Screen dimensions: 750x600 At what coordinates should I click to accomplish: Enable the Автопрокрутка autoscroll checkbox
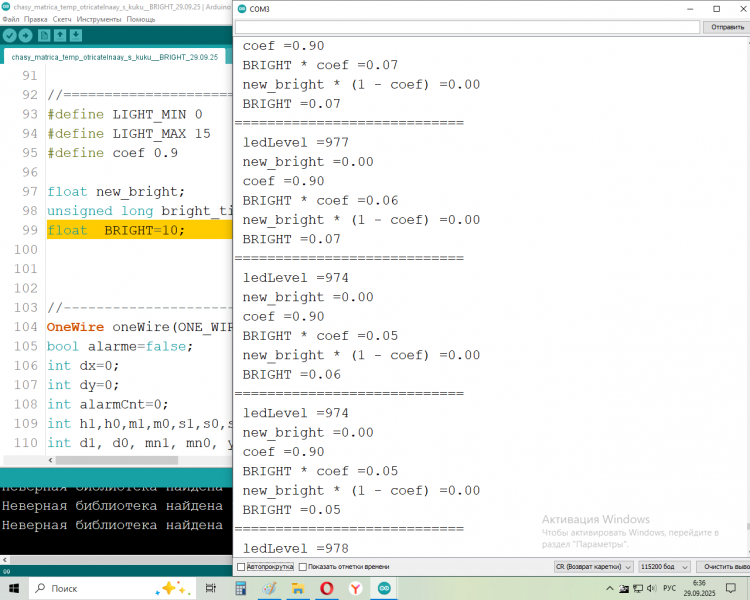click(x=241, y=567)
